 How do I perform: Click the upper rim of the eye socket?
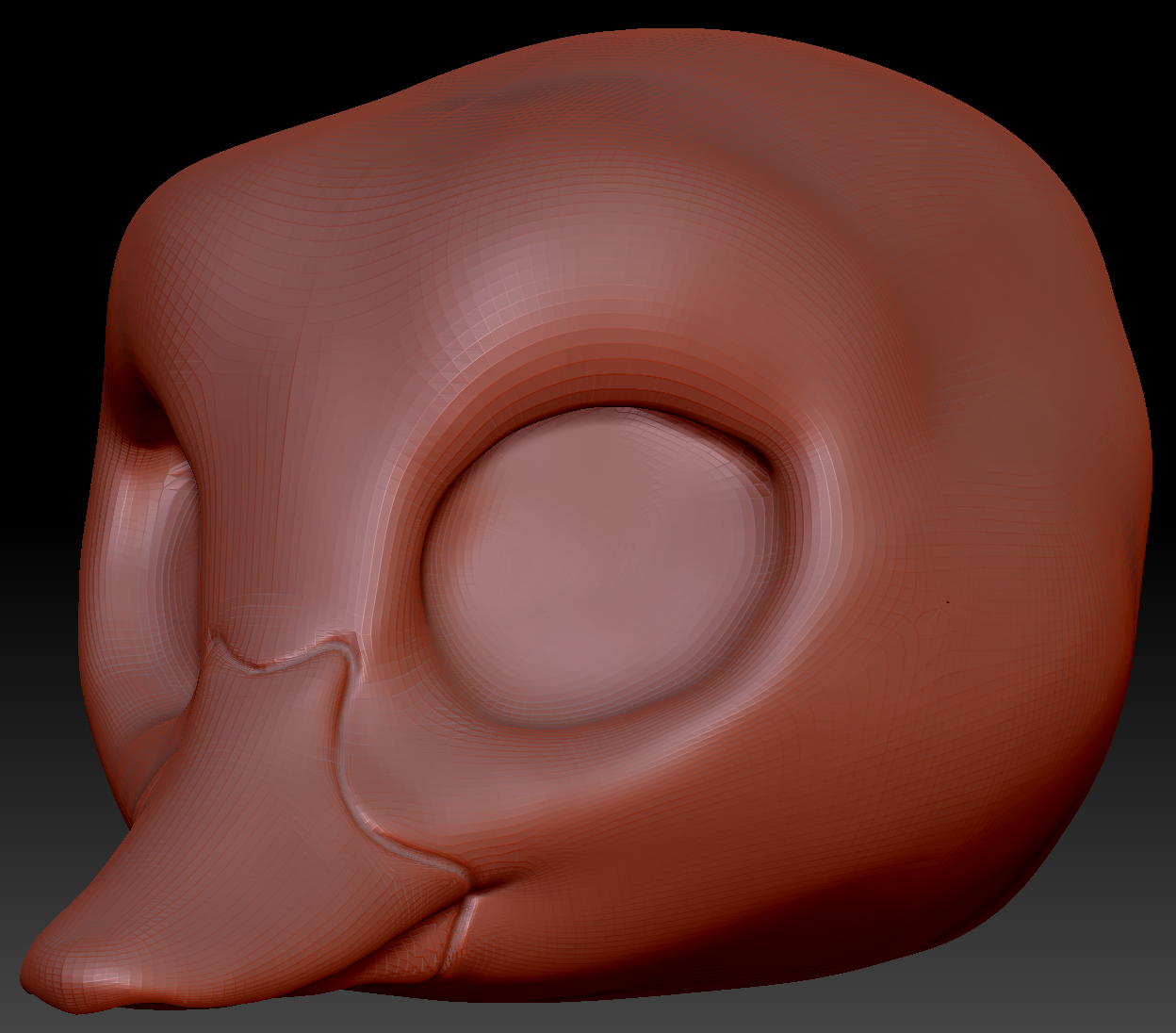(x=603, y=401)
